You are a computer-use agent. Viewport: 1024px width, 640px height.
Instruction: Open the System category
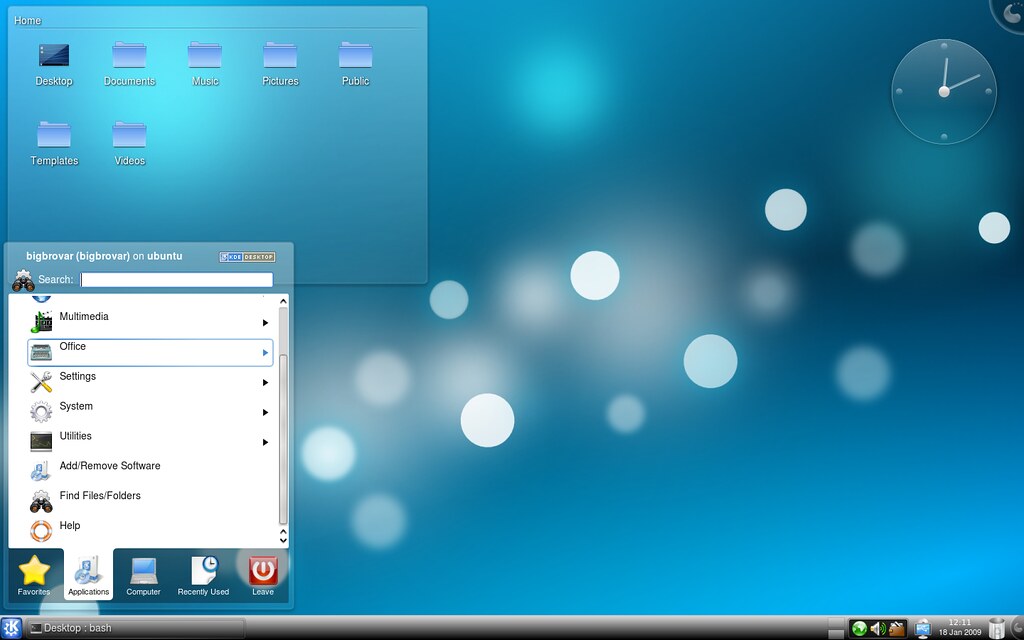pos(150,411)
